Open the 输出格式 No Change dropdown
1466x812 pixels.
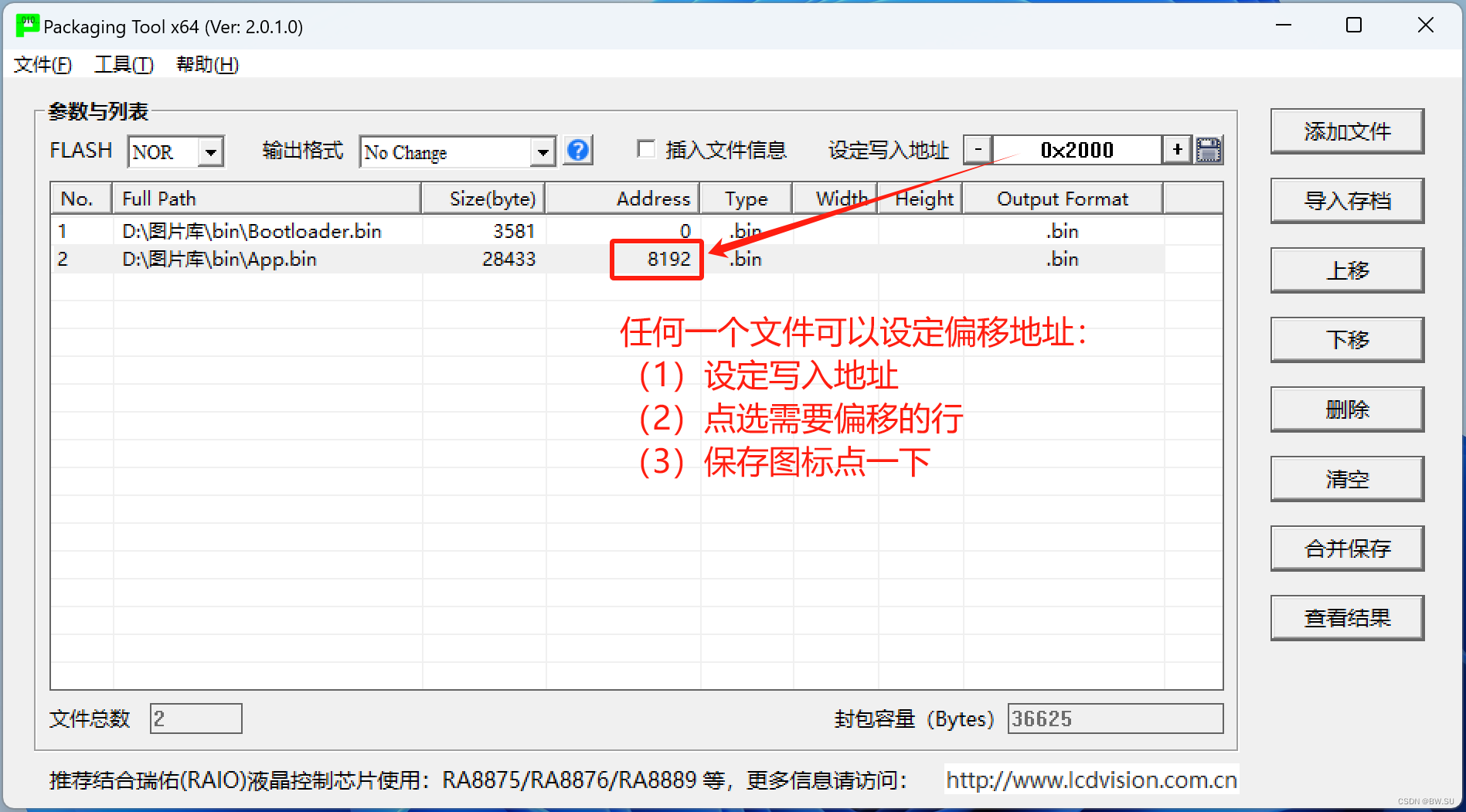[543, 151]
